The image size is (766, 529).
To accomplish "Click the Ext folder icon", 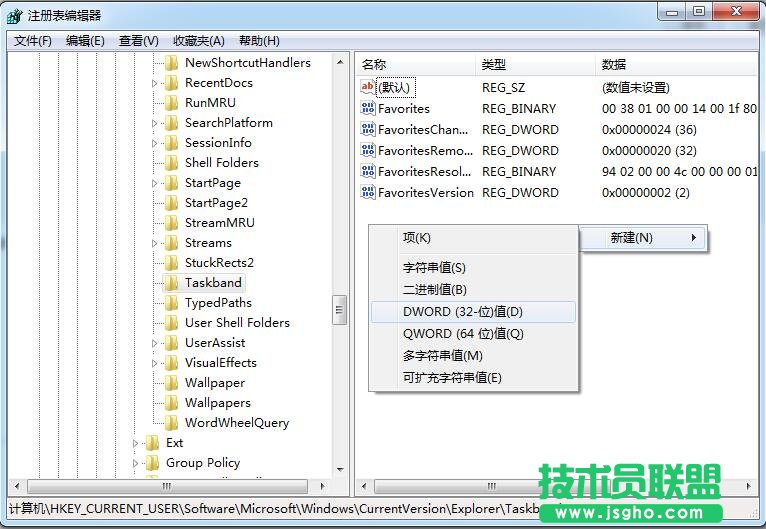I will [152, 444].
